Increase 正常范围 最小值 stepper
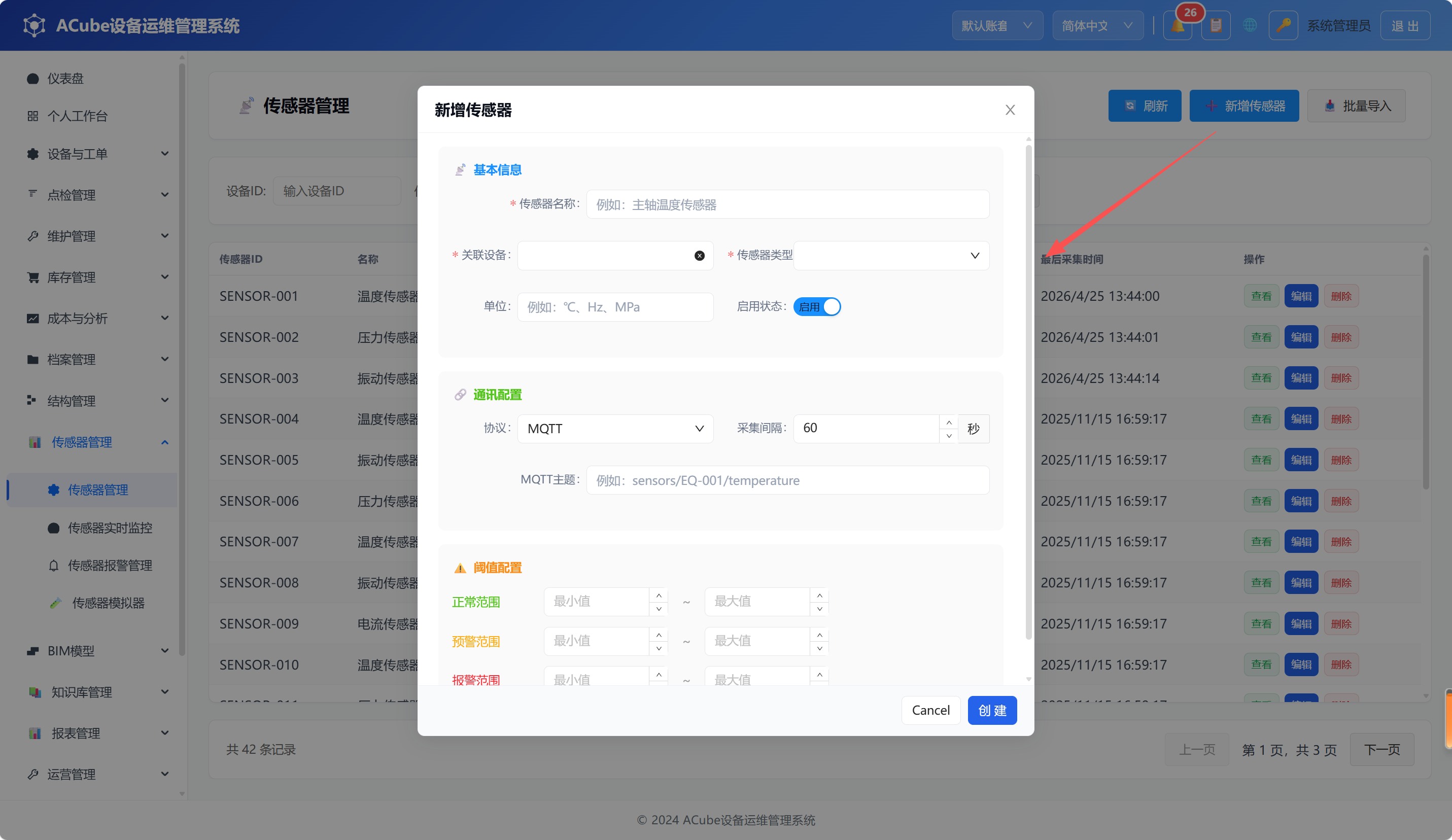This screenshot has height=840, width=1452. tap(659, 595)
